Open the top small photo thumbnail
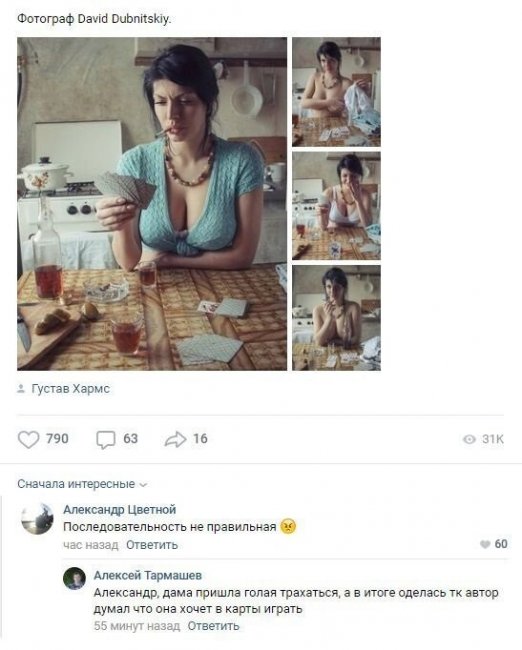 (336, 92)
